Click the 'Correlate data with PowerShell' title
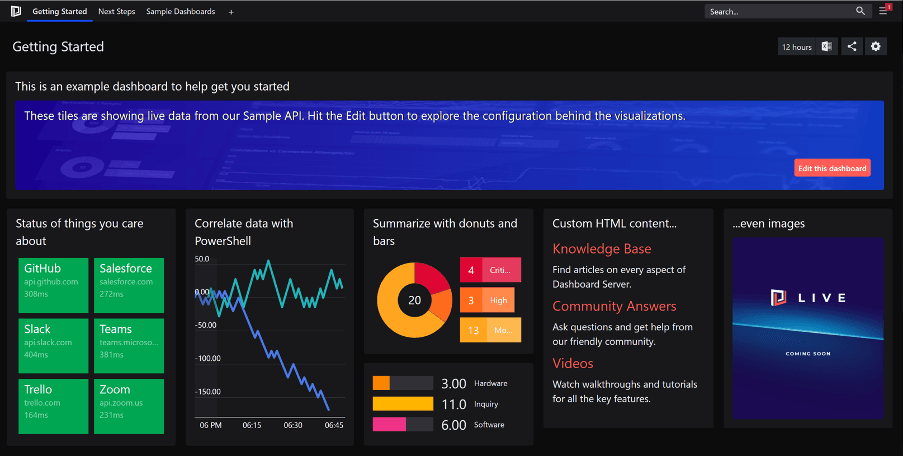This screenshot has width=904, height=456. click(x=243, y=232)
